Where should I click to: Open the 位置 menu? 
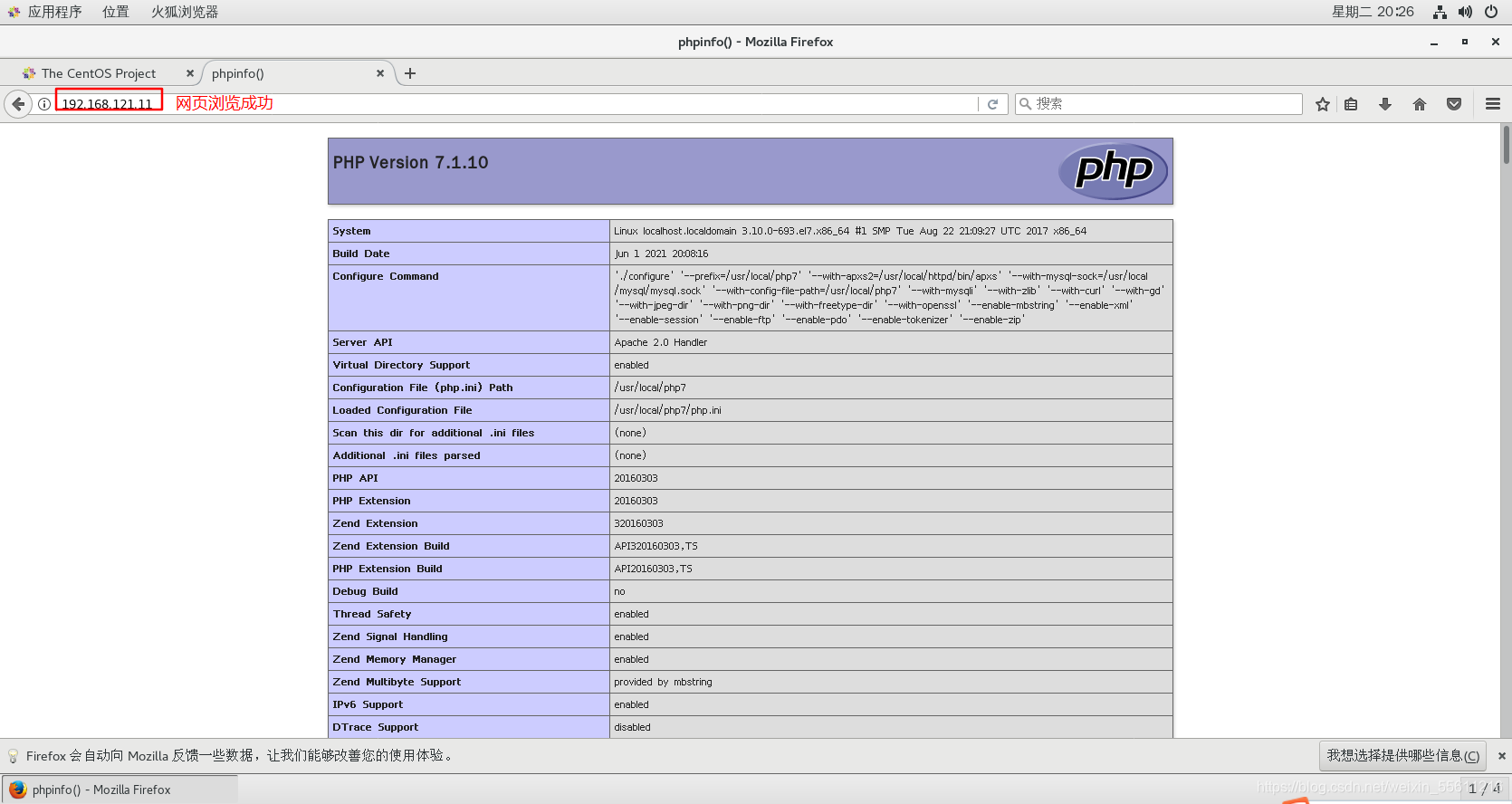coord(116,12)
